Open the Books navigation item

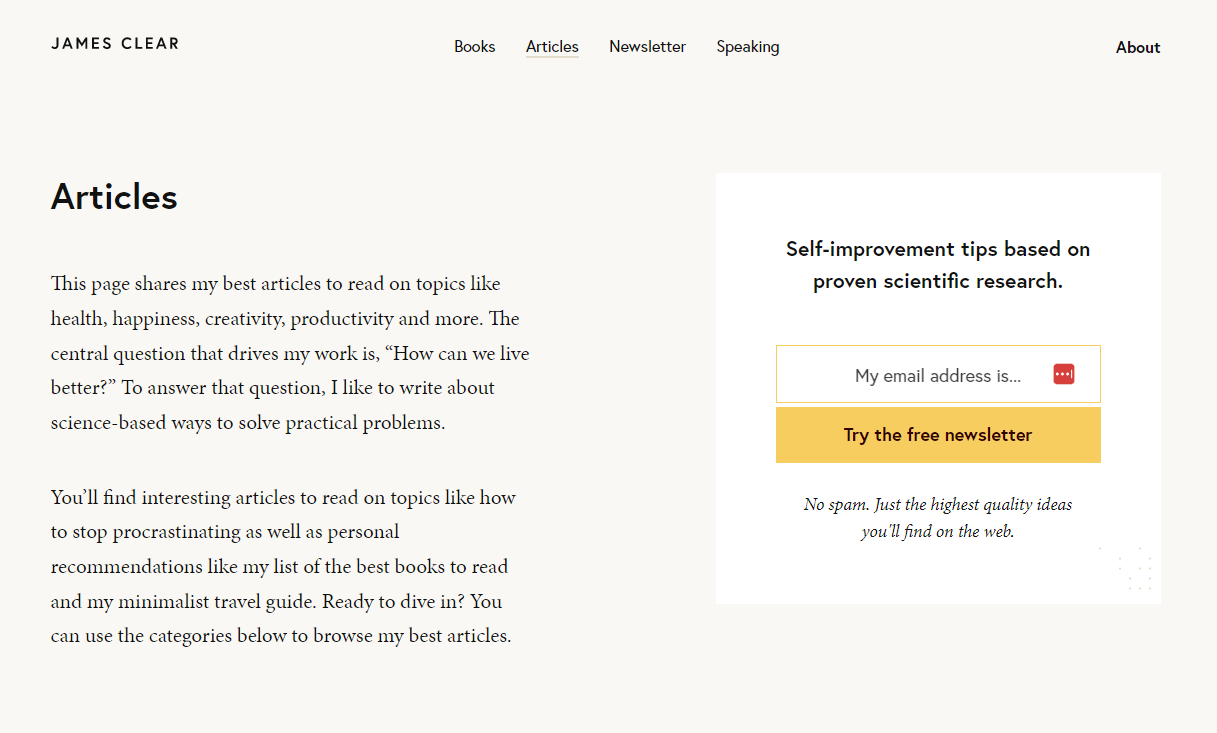point(475,47)
